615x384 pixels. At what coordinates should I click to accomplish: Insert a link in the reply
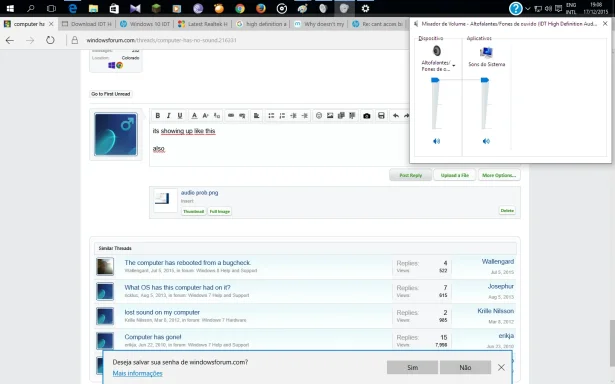(x=231, y=116)
